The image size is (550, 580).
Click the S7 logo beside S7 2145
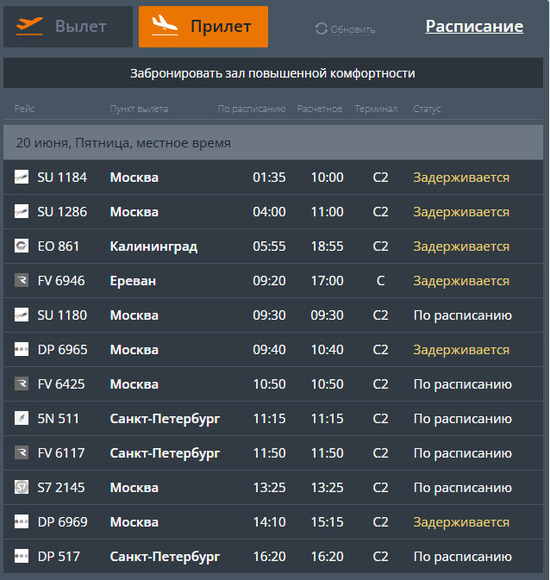[21, 487]
